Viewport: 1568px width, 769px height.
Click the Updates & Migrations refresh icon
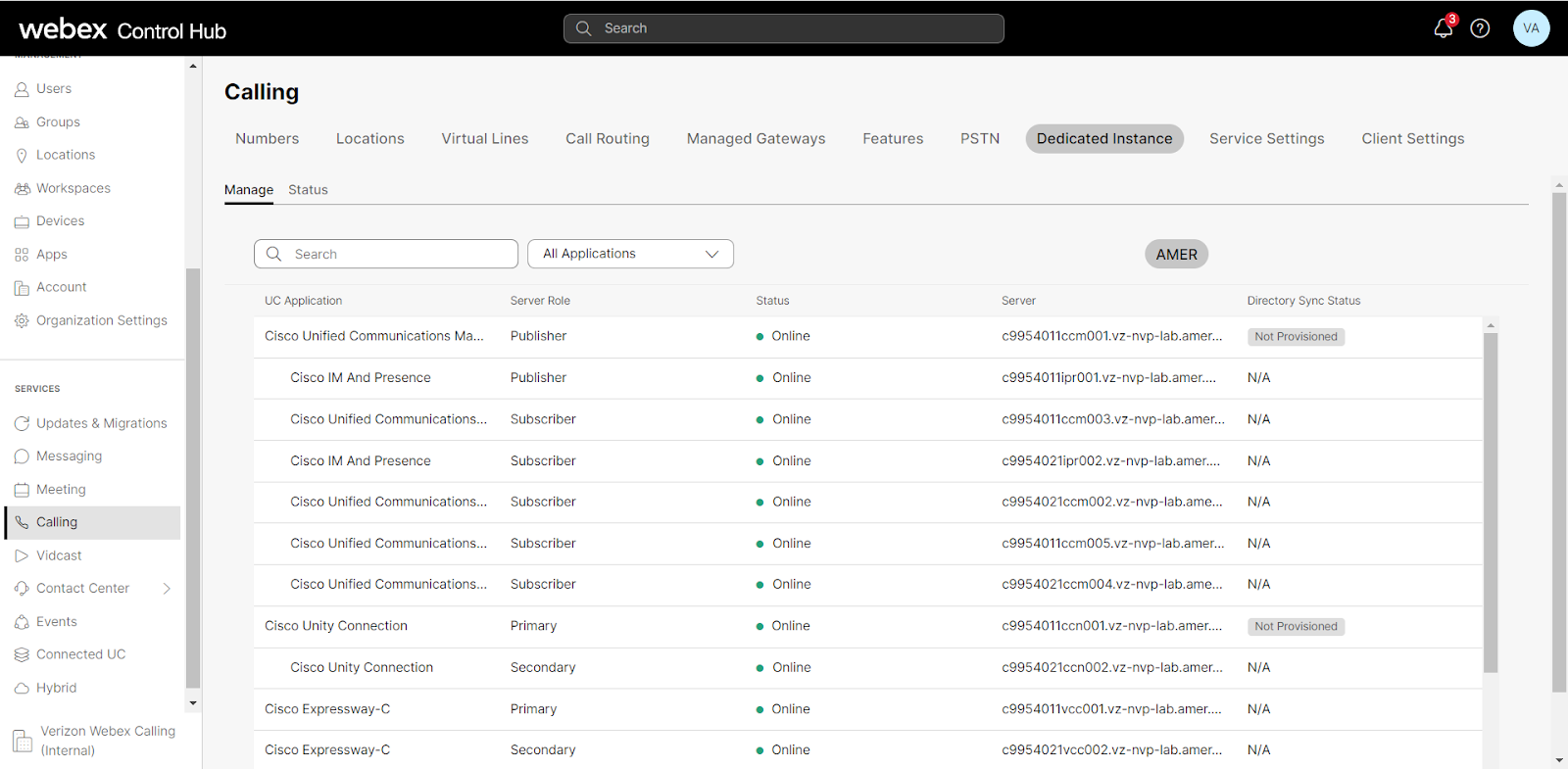coord(22,423)
